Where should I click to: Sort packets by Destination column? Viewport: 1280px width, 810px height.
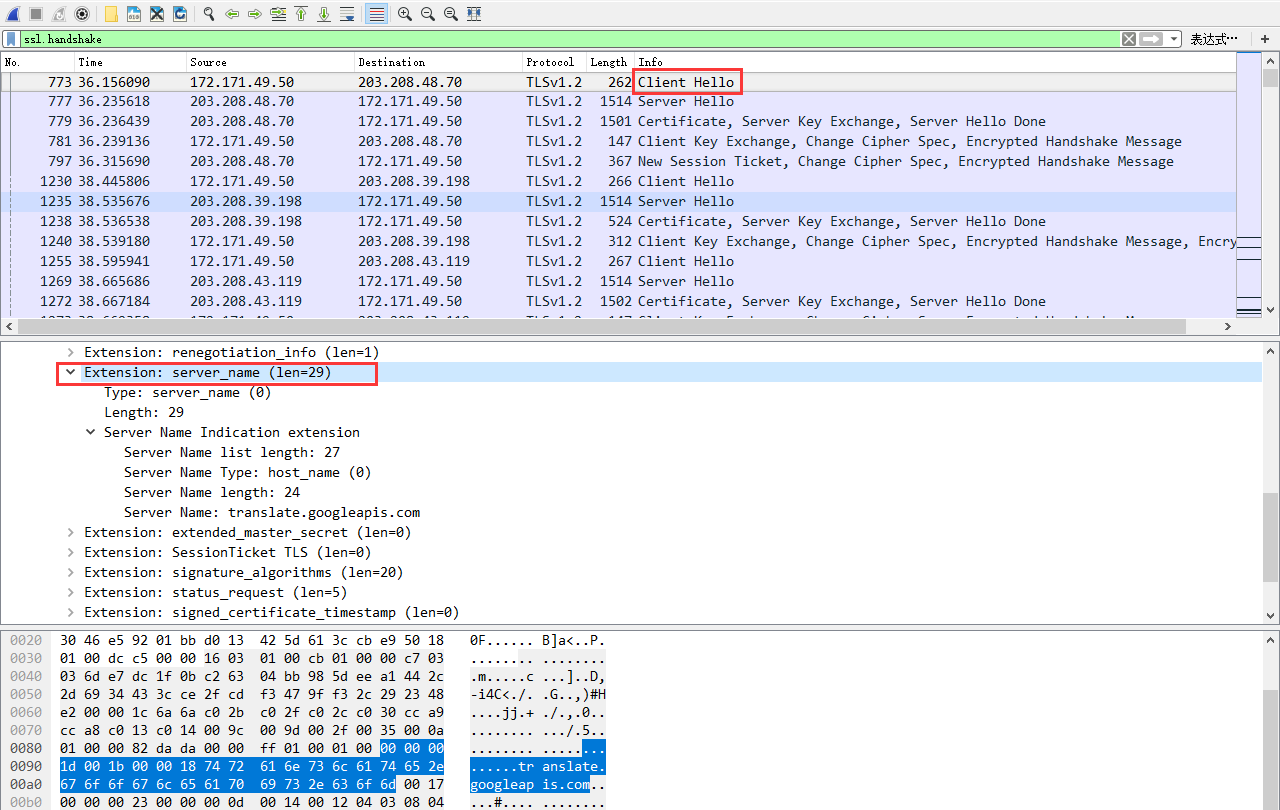tap(438, 62)
